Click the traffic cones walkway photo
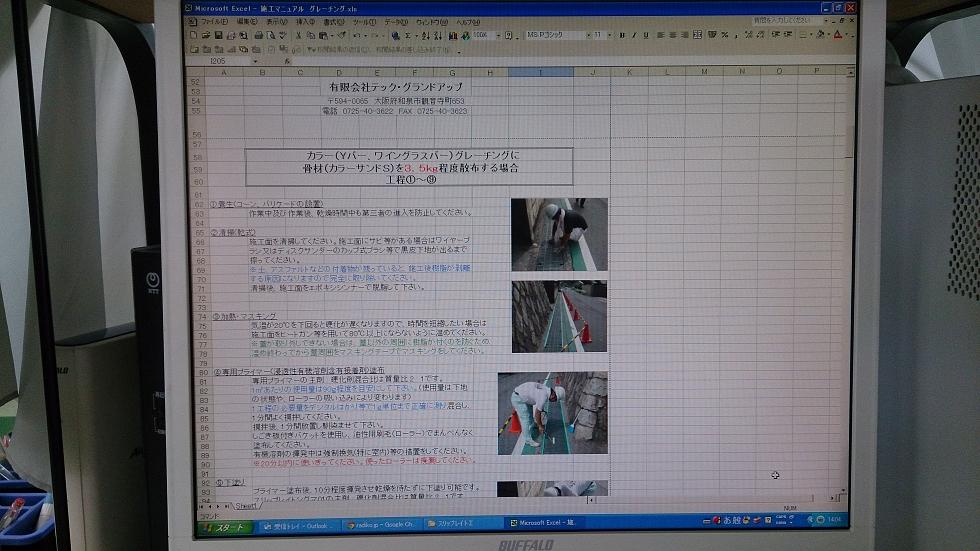 tap(559, 316)
